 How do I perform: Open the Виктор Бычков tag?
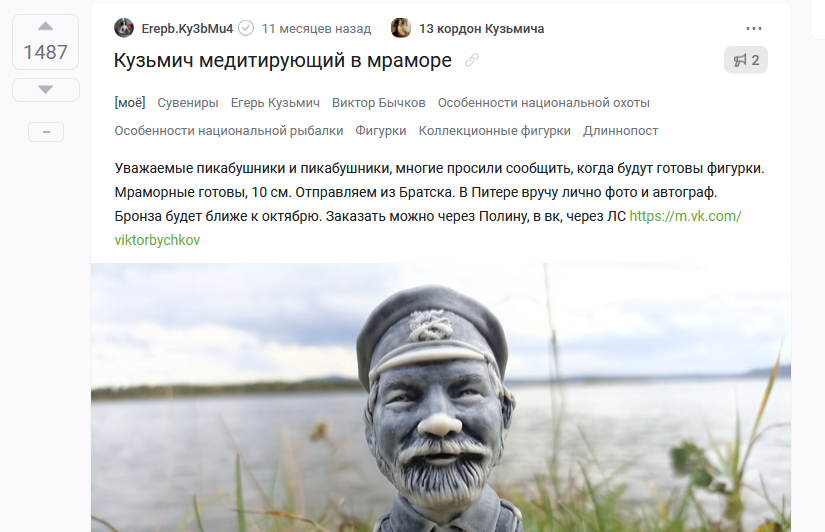[x=379, y=103]
